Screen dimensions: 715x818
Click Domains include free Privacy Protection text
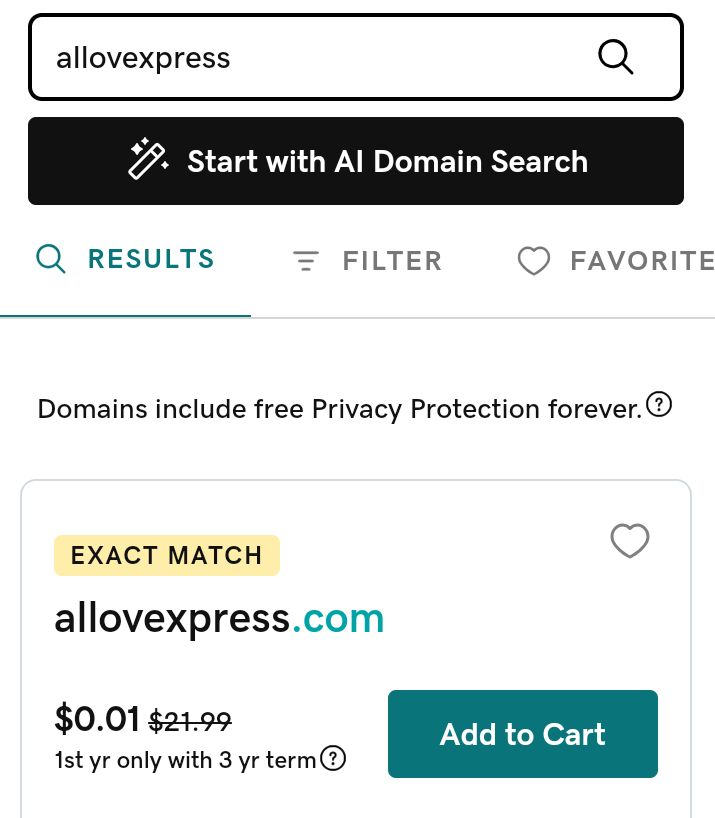[340, 409]
